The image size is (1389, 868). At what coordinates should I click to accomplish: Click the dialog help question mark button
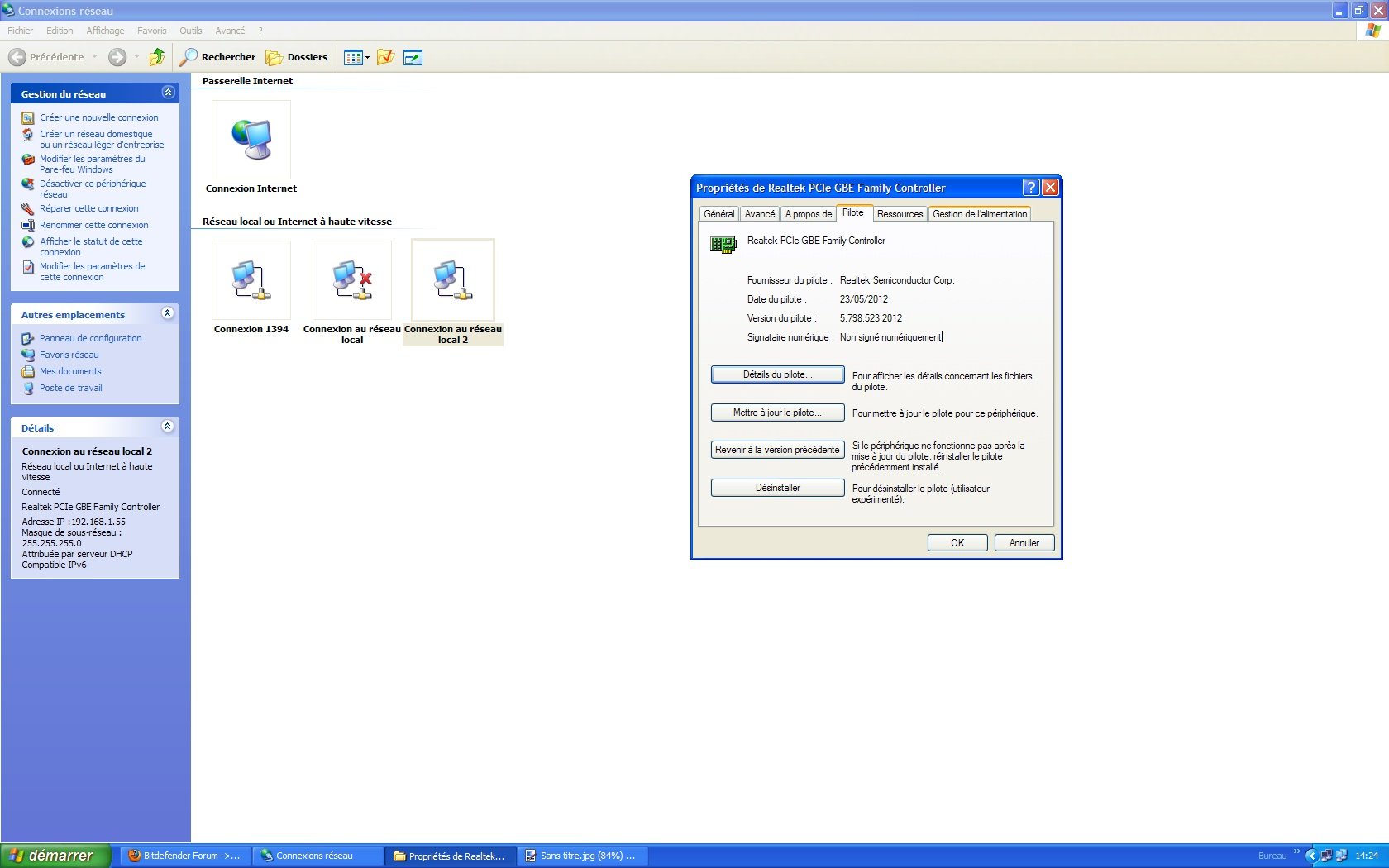[x=1030, y=188]
